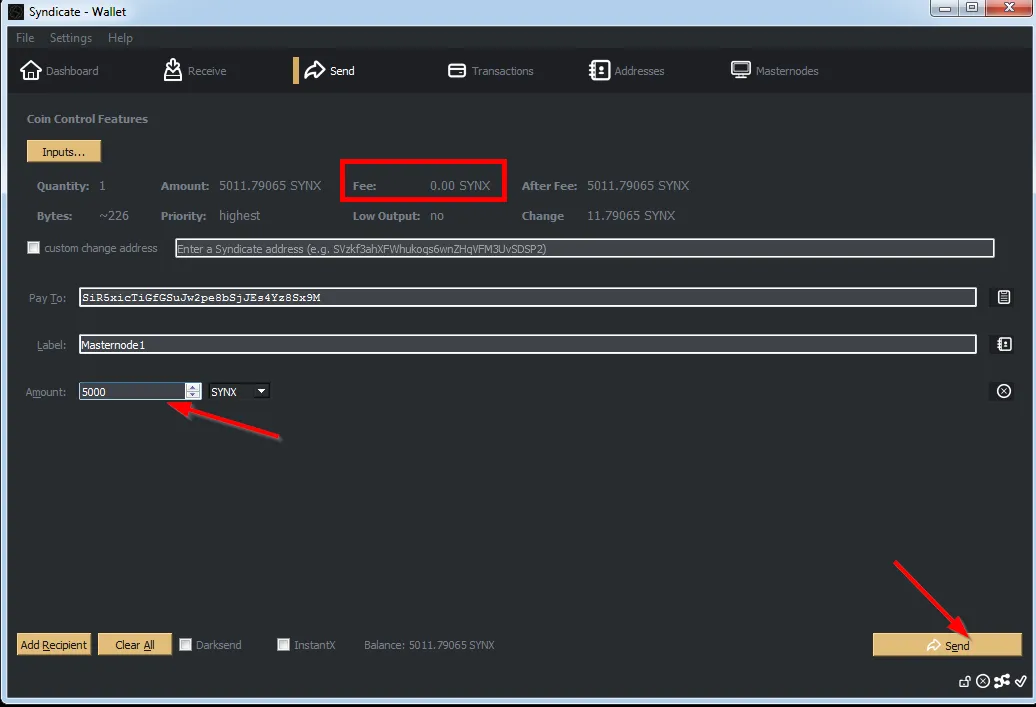Click the sync checkmark status icon
1036x707 pixels.
click(x=1021, y=681)
